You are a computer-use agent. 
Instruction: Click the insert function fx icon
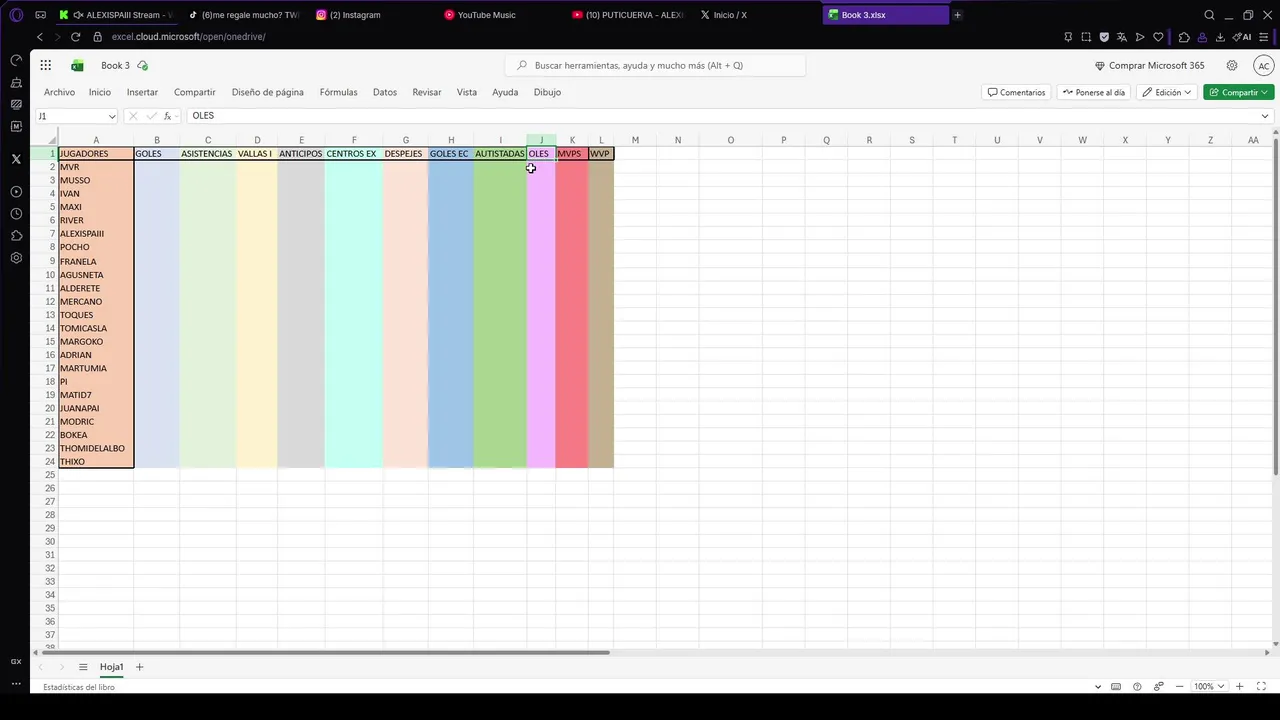(168, 116)
